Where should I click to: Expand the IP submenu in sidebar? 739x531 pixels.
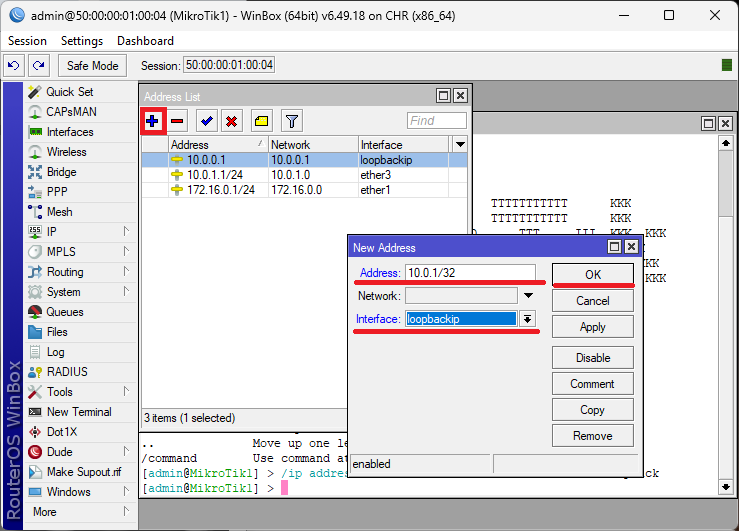point(126,232)
